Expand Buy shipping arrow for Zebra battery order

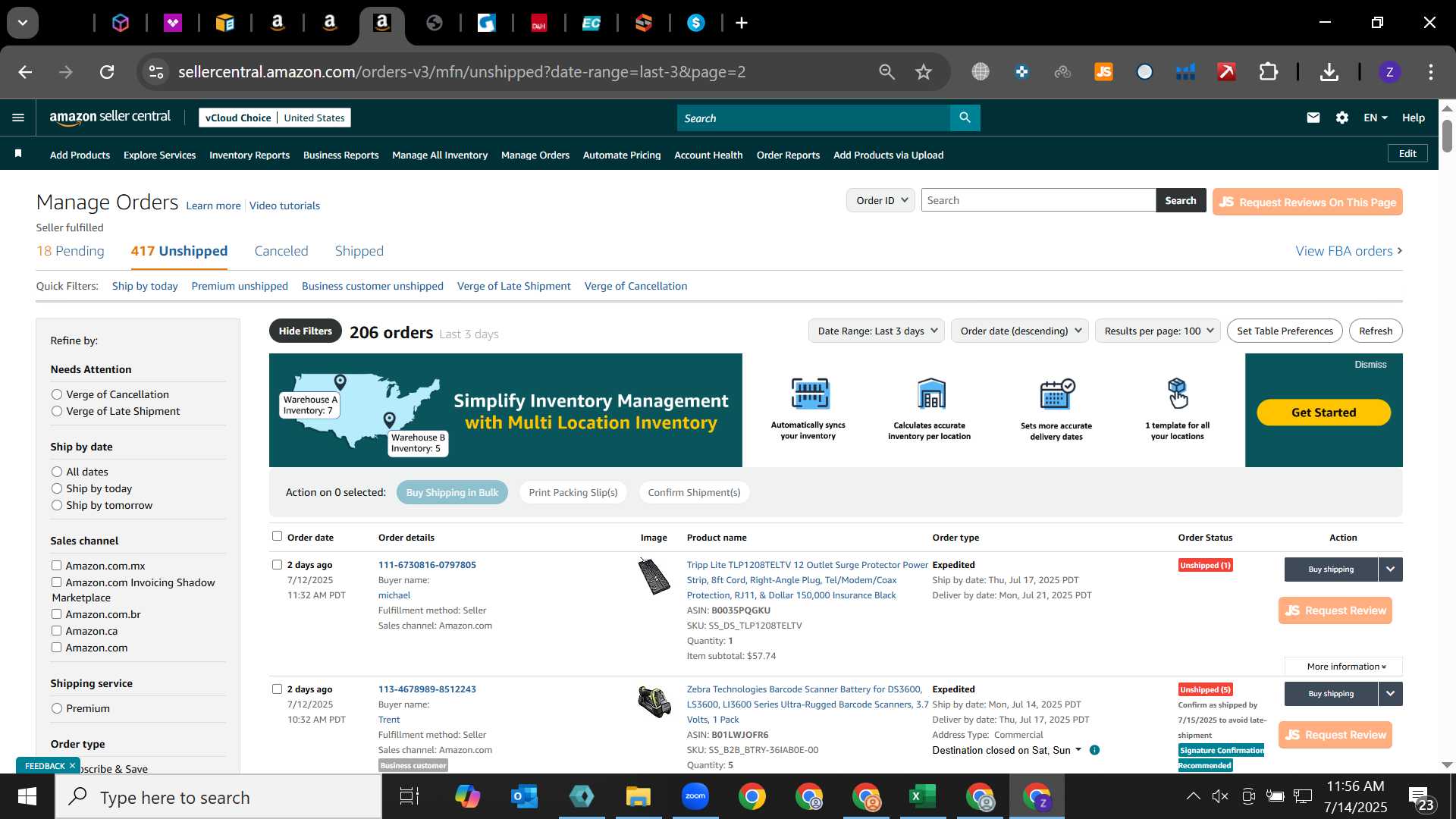point(1390,694)
